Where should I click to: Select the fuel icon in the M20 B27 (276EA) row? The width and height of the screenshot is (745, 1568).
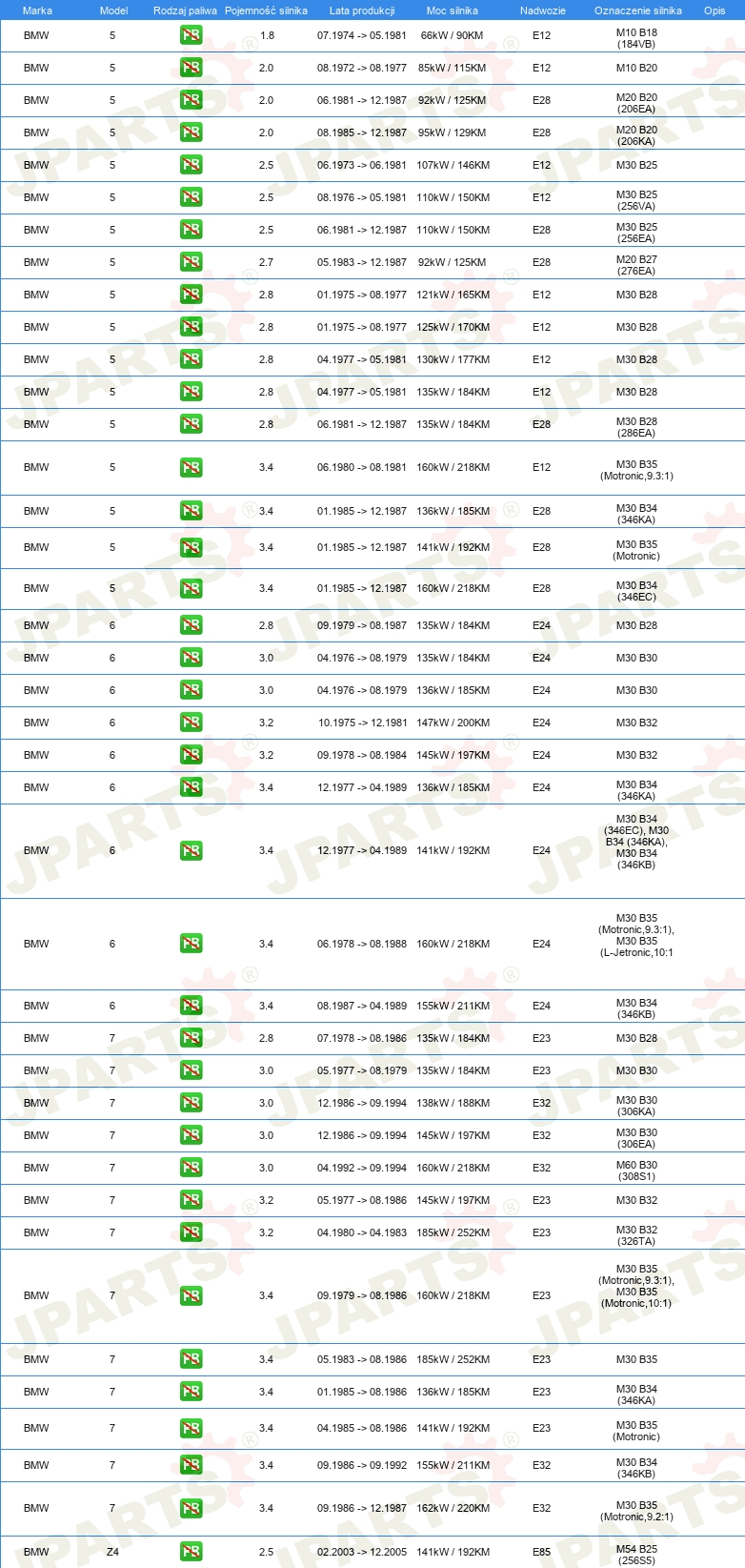pos(191,262)
